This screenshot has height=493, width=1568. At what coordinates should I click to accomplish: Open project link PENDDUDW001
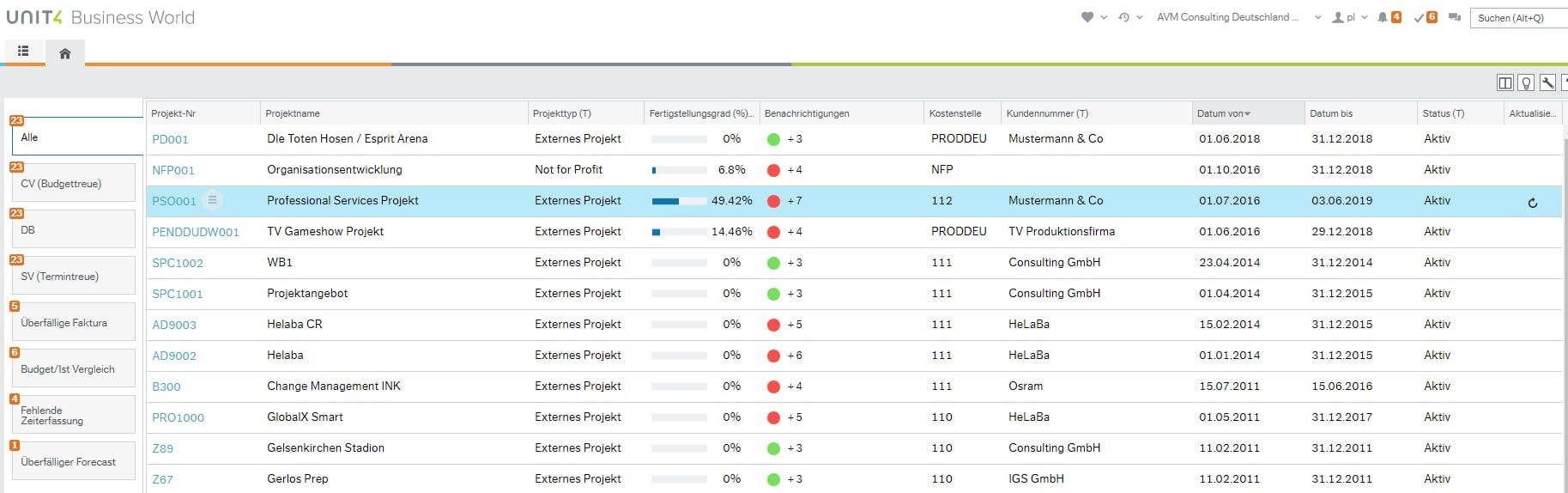click(x=195, y=232)
